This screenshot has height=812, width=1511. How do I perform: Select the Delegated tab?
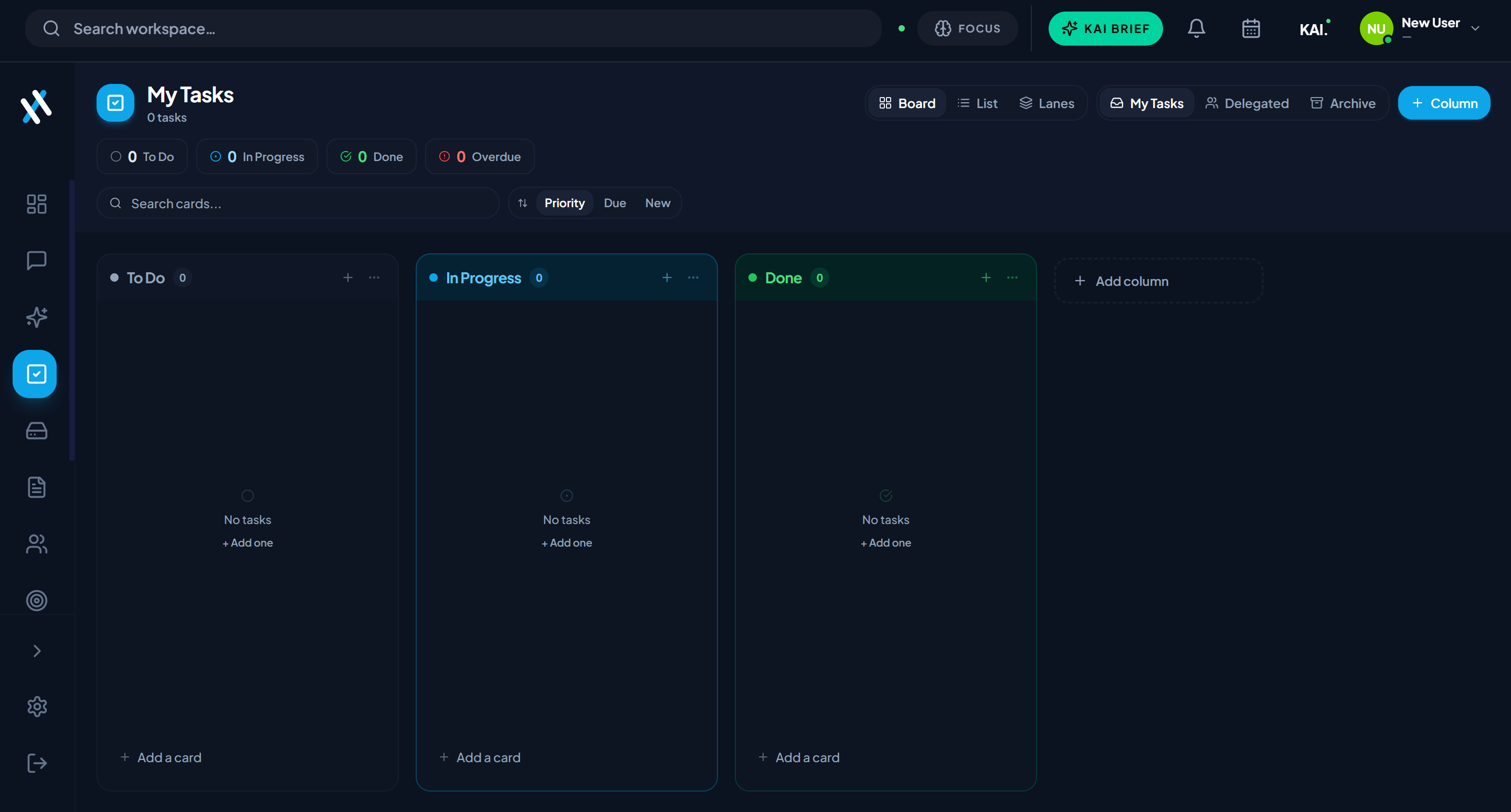(1246, 103)
